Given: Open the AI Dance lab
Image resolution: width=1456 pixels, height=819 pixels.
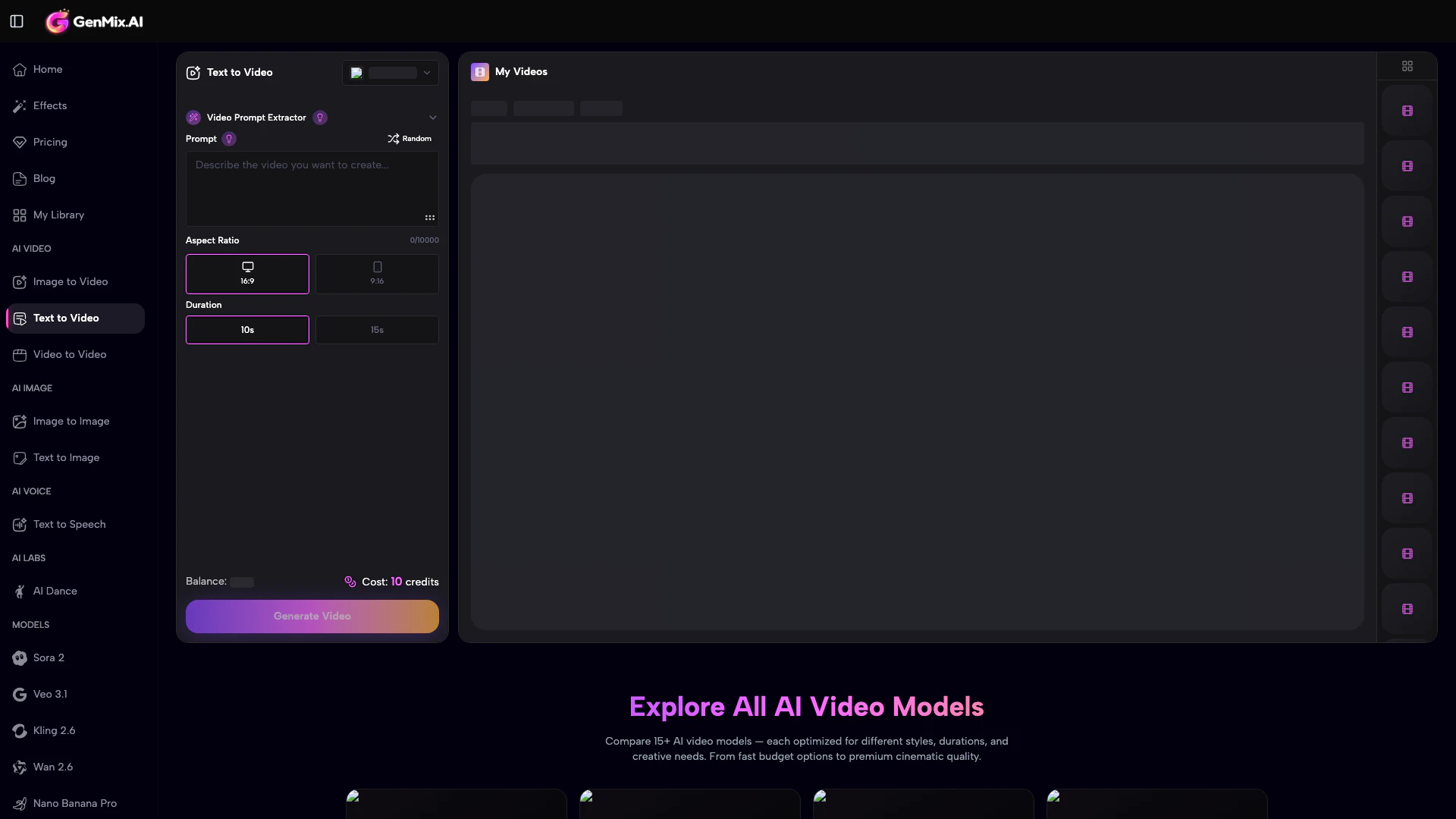Looking at the screenshot, I should click(x=55, y=591).
